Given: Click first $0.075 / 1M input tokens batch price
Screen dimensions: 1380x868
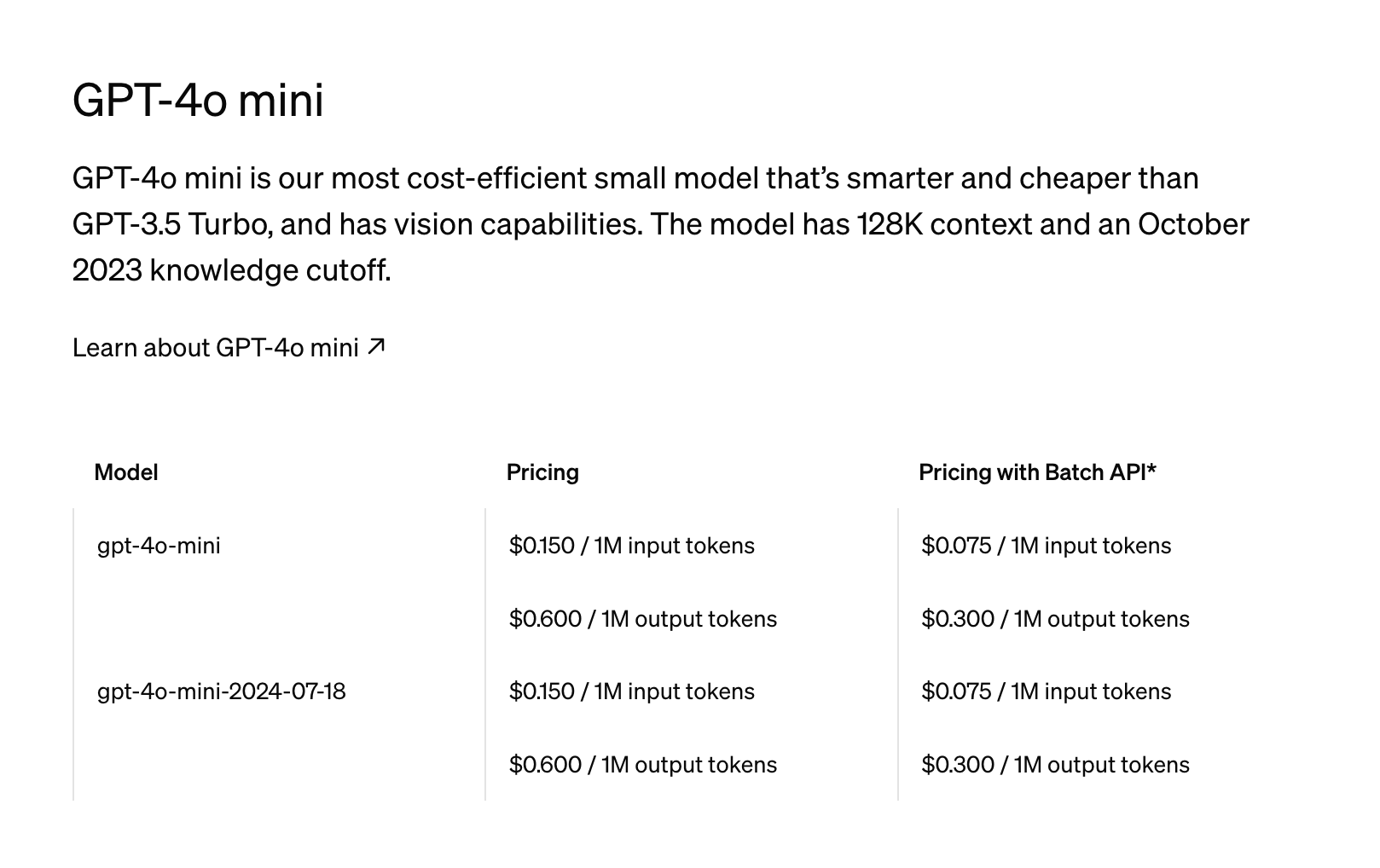Looking at the screenshot, I should coord(1047,545).
